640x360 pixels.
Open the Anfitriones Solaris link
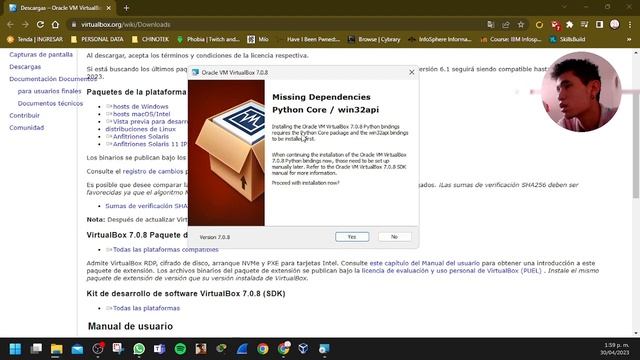pos(140,136)
